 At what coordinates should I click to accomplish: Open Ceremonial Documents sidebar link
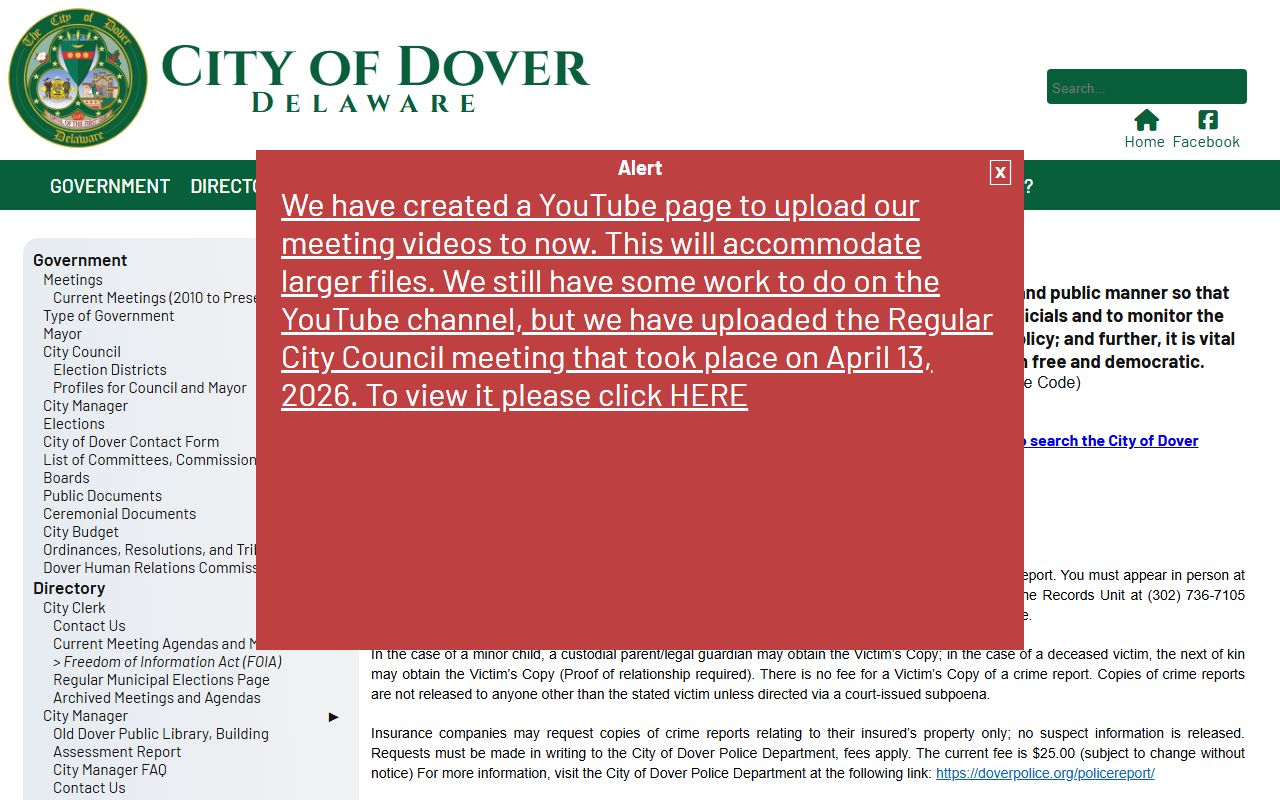point(119,514)
